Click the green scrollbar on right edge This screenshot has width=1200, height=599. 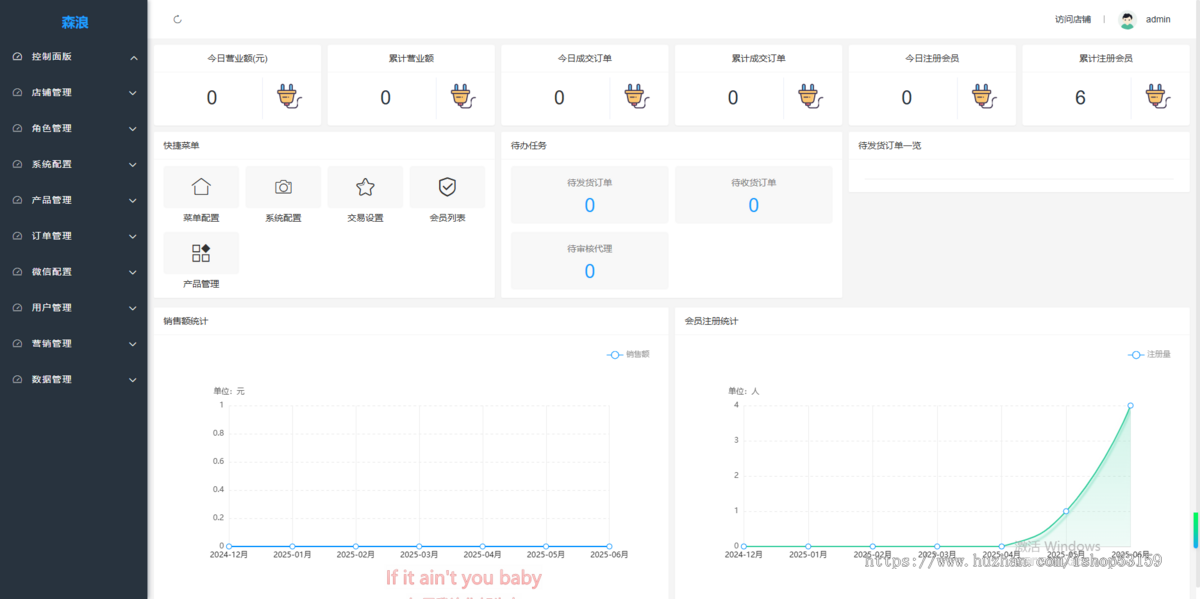click(1196, 530)
